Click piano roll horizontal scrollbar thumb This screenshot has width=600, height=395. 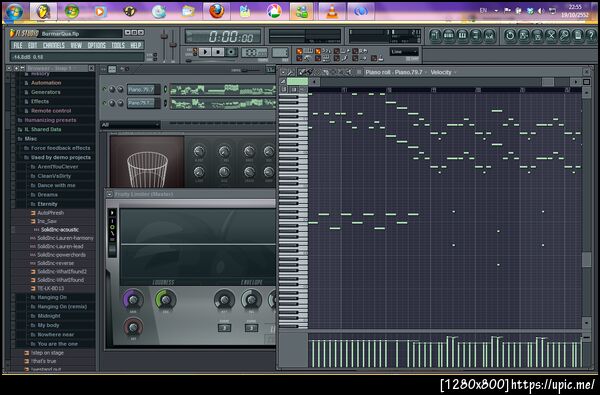tap(548, 82)
